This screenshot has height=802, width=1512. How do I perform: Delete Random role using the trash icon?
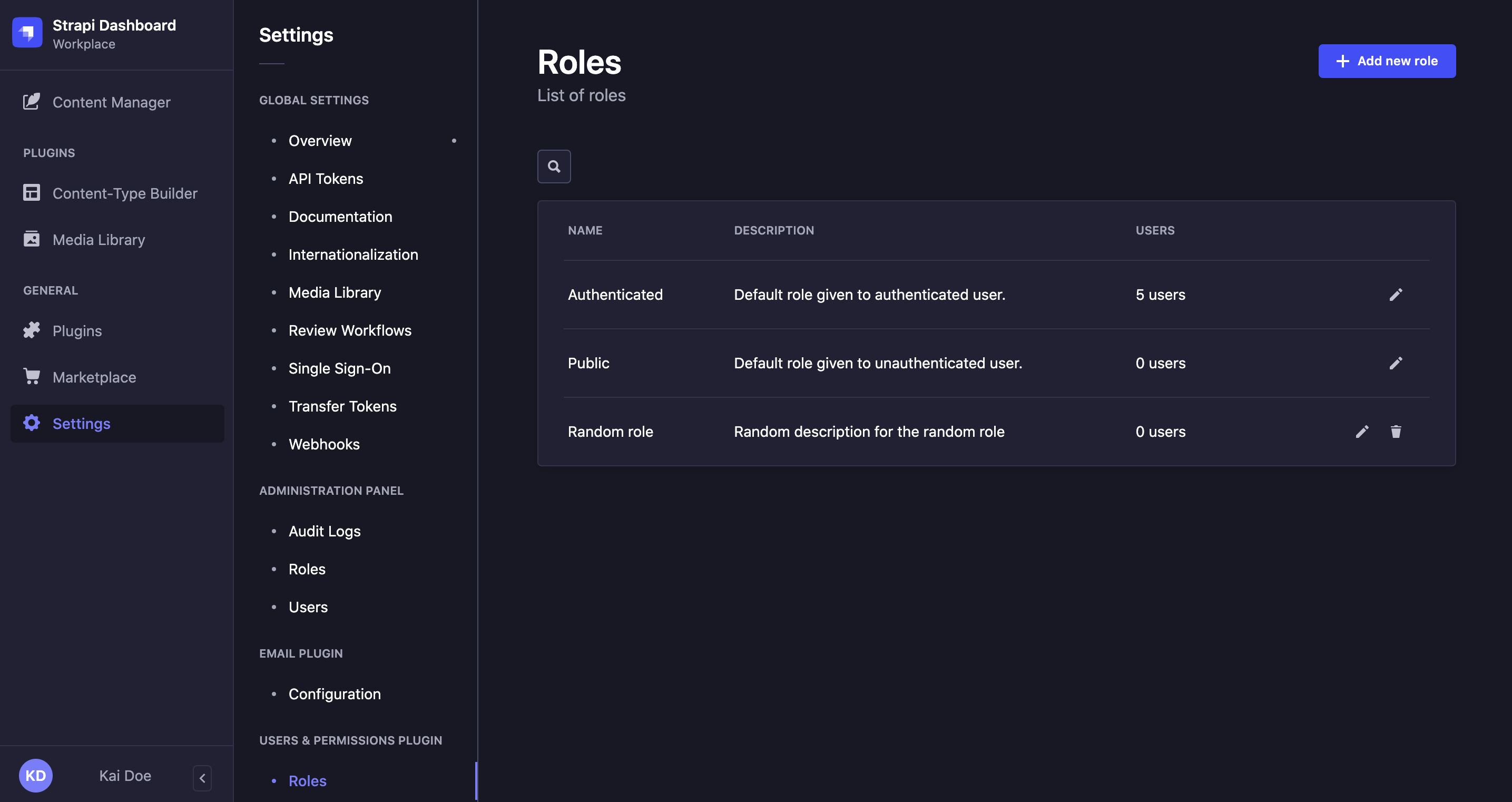click(1397, 432)
